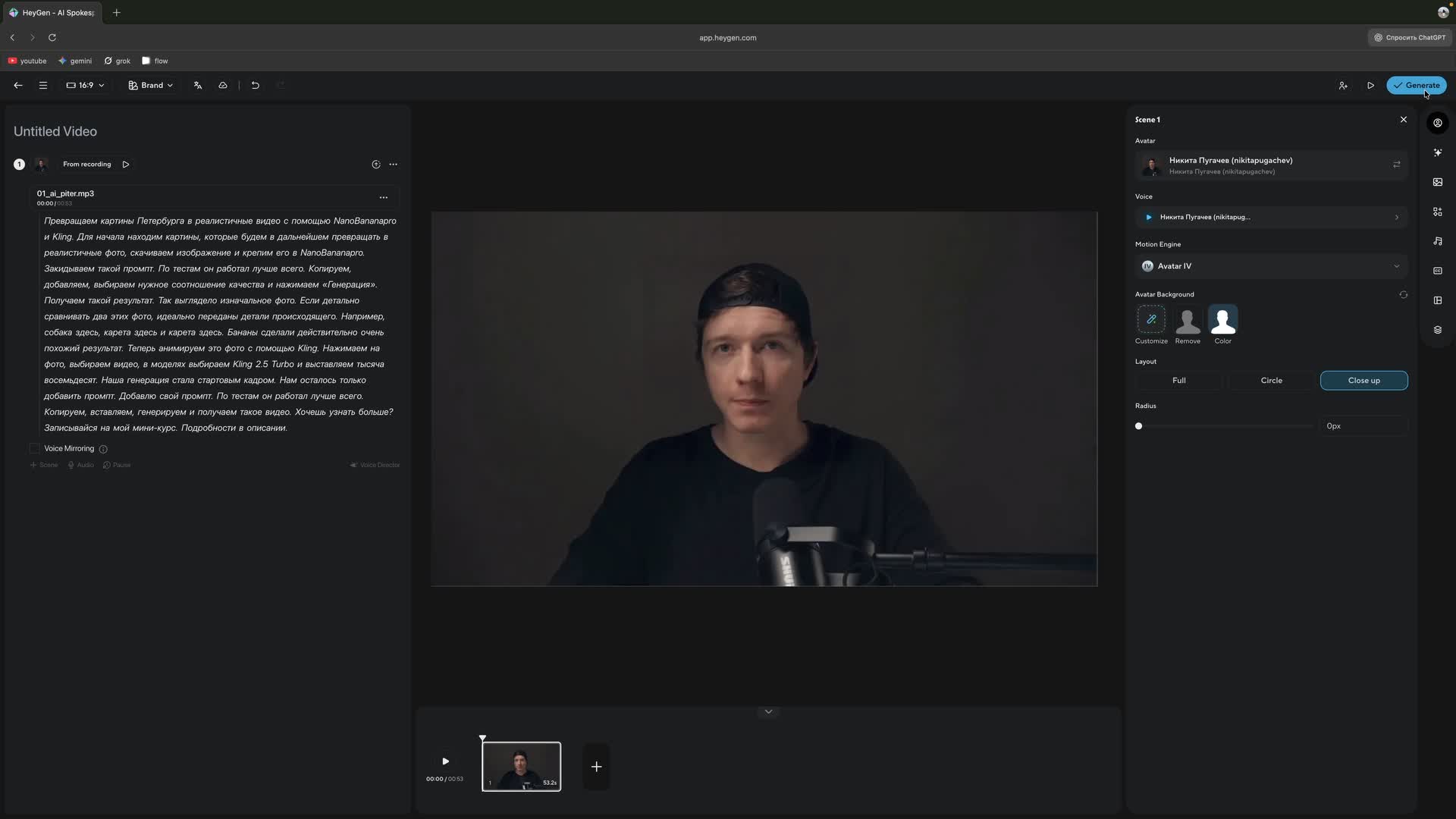Viewport: 1456px width, 819px height.
Task: Switch layout to Full
Action: [x=1179, y=380]
